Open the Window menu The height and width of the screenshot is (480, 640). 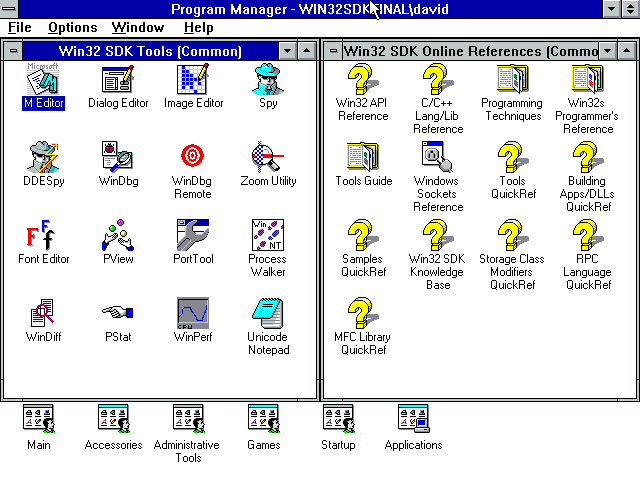(138, 27)
